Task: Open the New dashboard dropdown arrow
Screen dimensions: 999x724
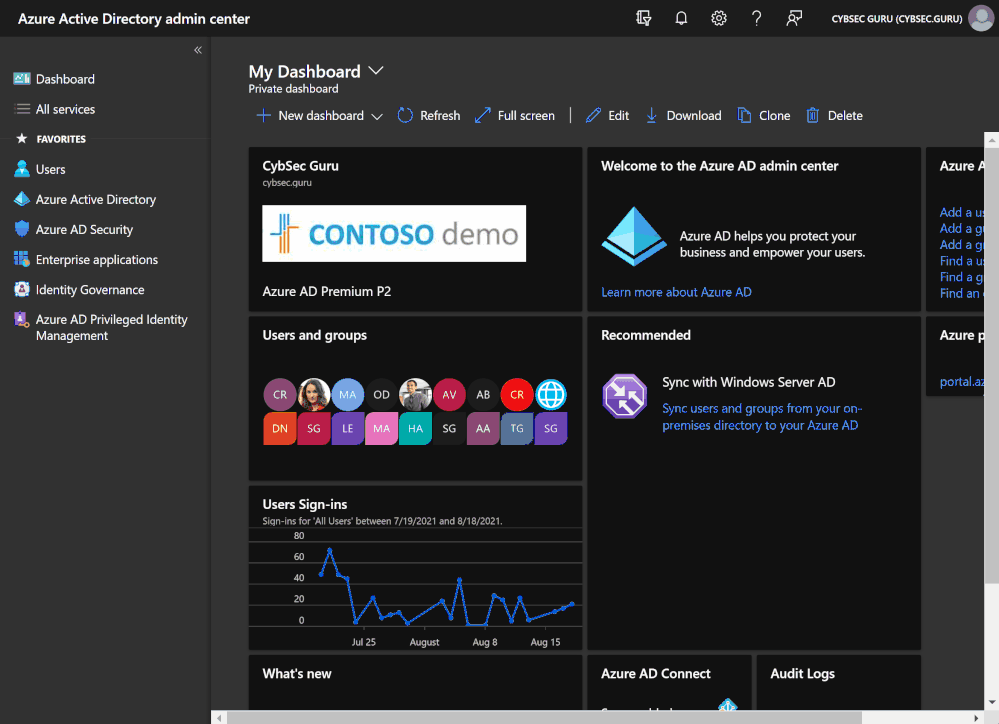Action: pos(377,117)
